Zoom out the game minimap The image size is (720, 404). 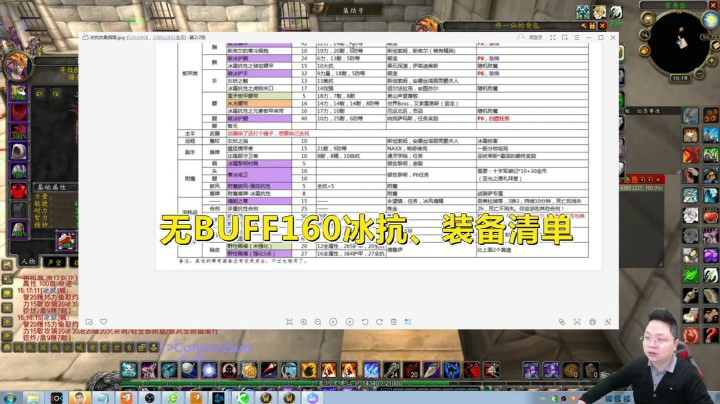699,73
